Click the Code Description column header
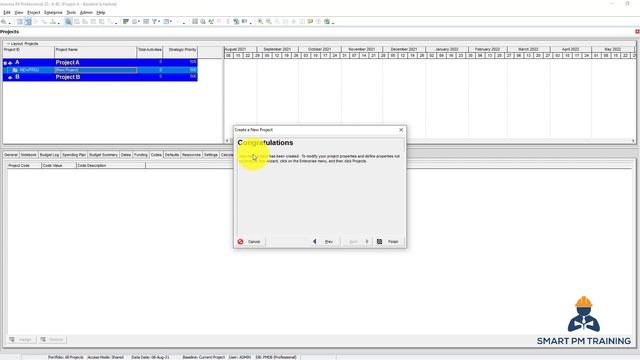Image resolution: width=640 pixels, height=360 pixels. click(111, 165)
